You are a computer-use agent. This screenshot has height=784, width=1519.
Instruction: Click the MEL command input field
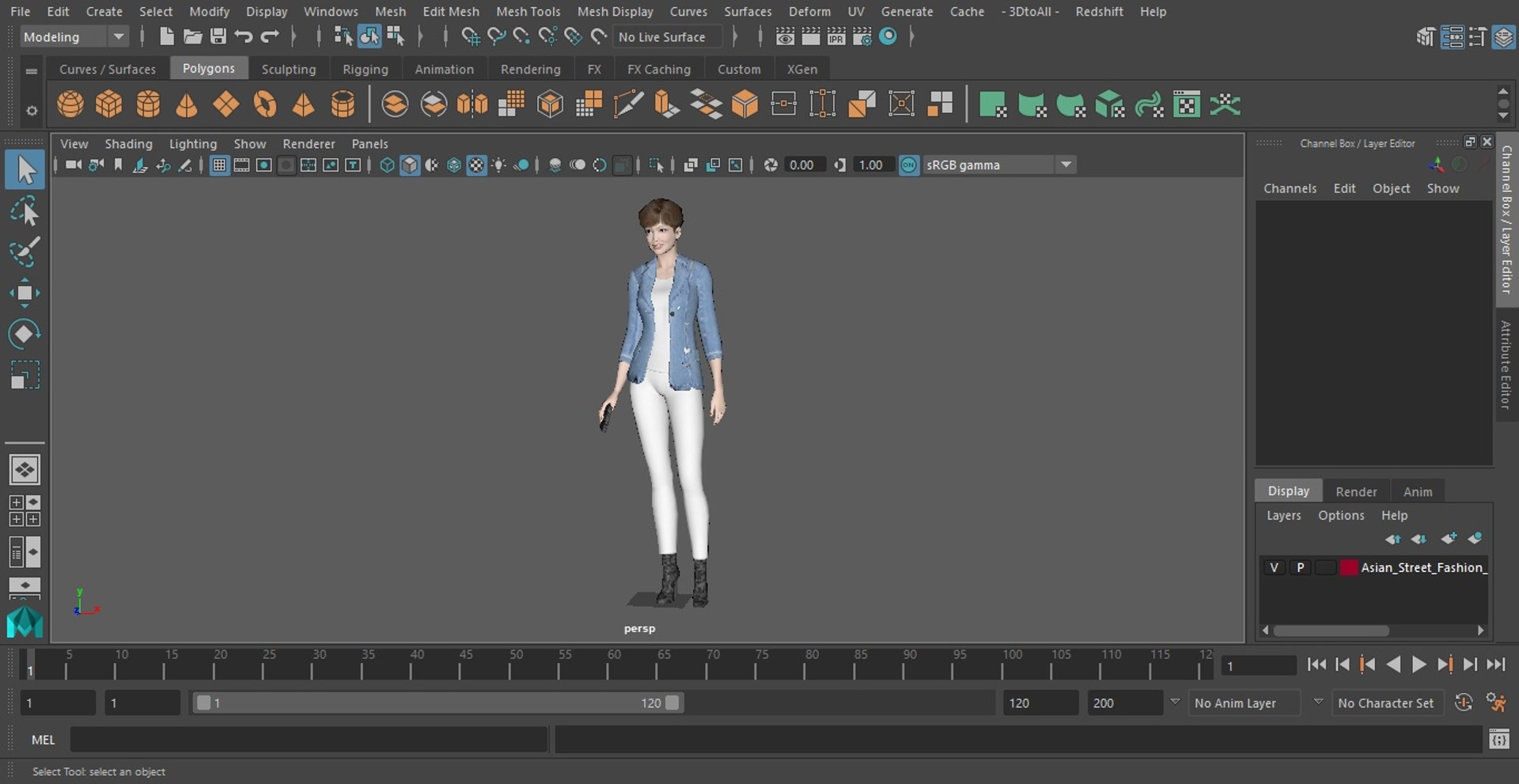pos(309,740)
